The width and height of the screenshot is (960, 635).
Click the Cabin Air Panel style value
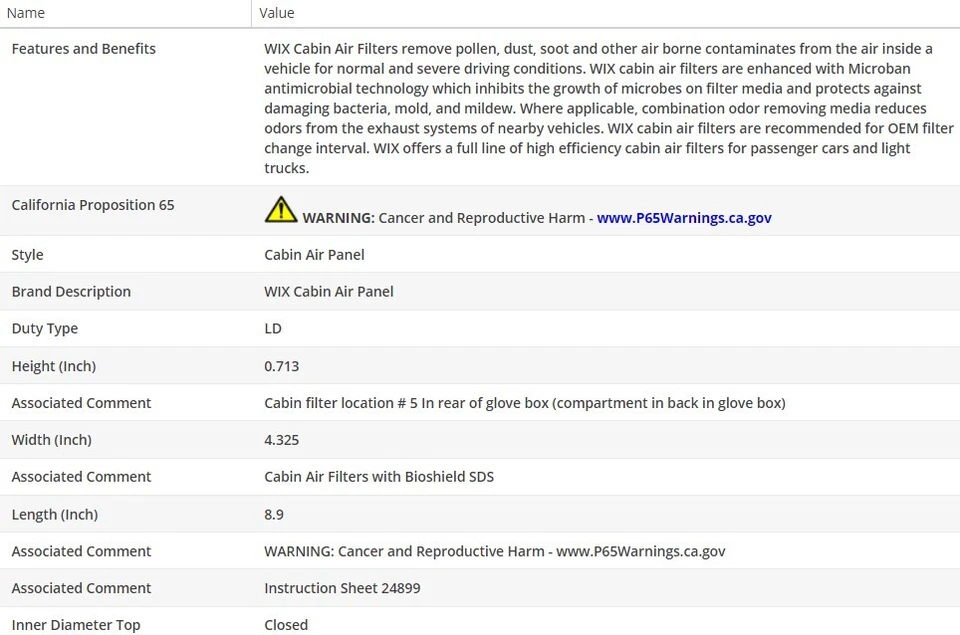(314, 255)
